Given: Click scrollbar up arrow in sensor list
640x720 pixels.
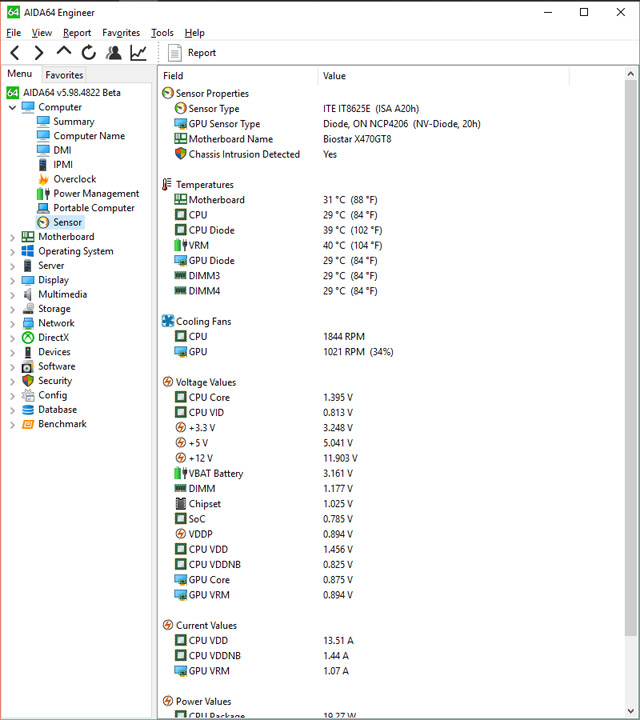Looking at the screenshot, I should pyautogui.click(x=631, y=73).
